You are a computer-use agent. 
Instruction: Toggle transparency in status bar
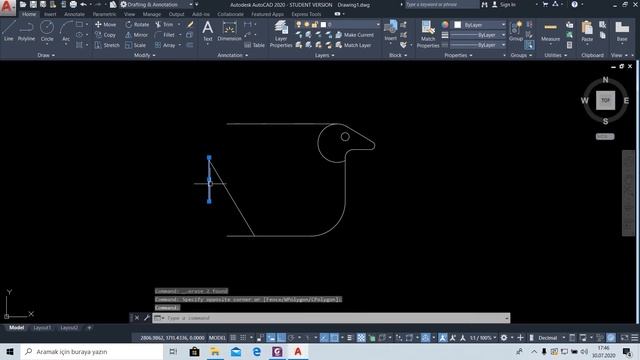coord(361,338)
